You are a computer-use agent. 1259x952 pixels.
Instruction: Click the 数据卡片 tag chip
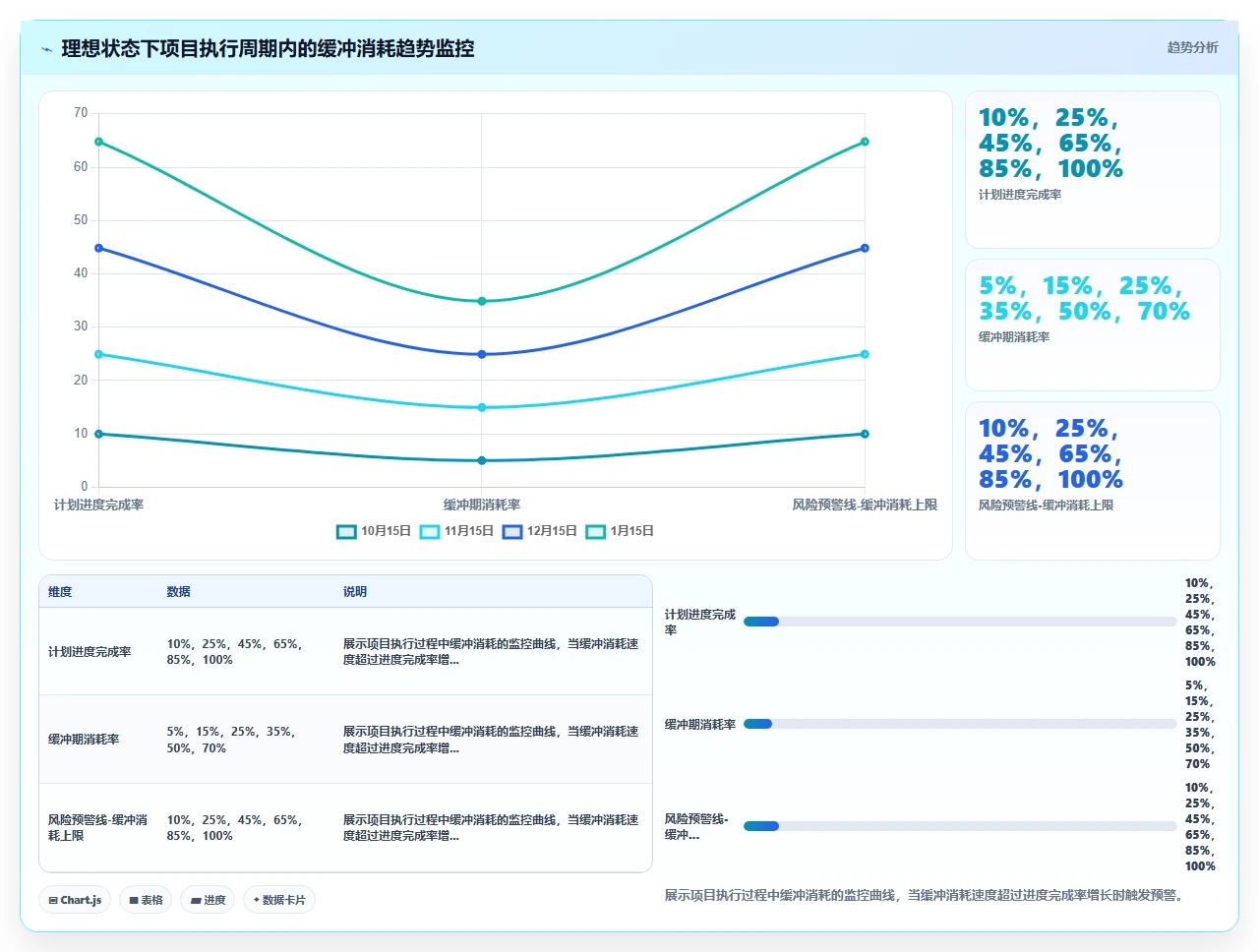[x=279, y=900]
